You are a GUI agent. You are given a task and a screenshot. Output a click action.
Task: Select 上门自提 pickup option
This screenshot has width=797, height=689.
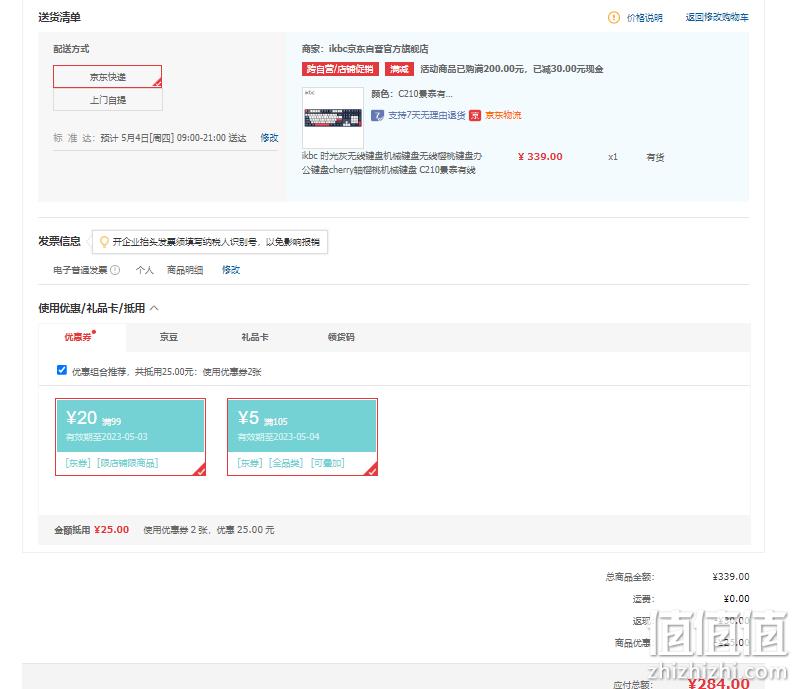108,100
